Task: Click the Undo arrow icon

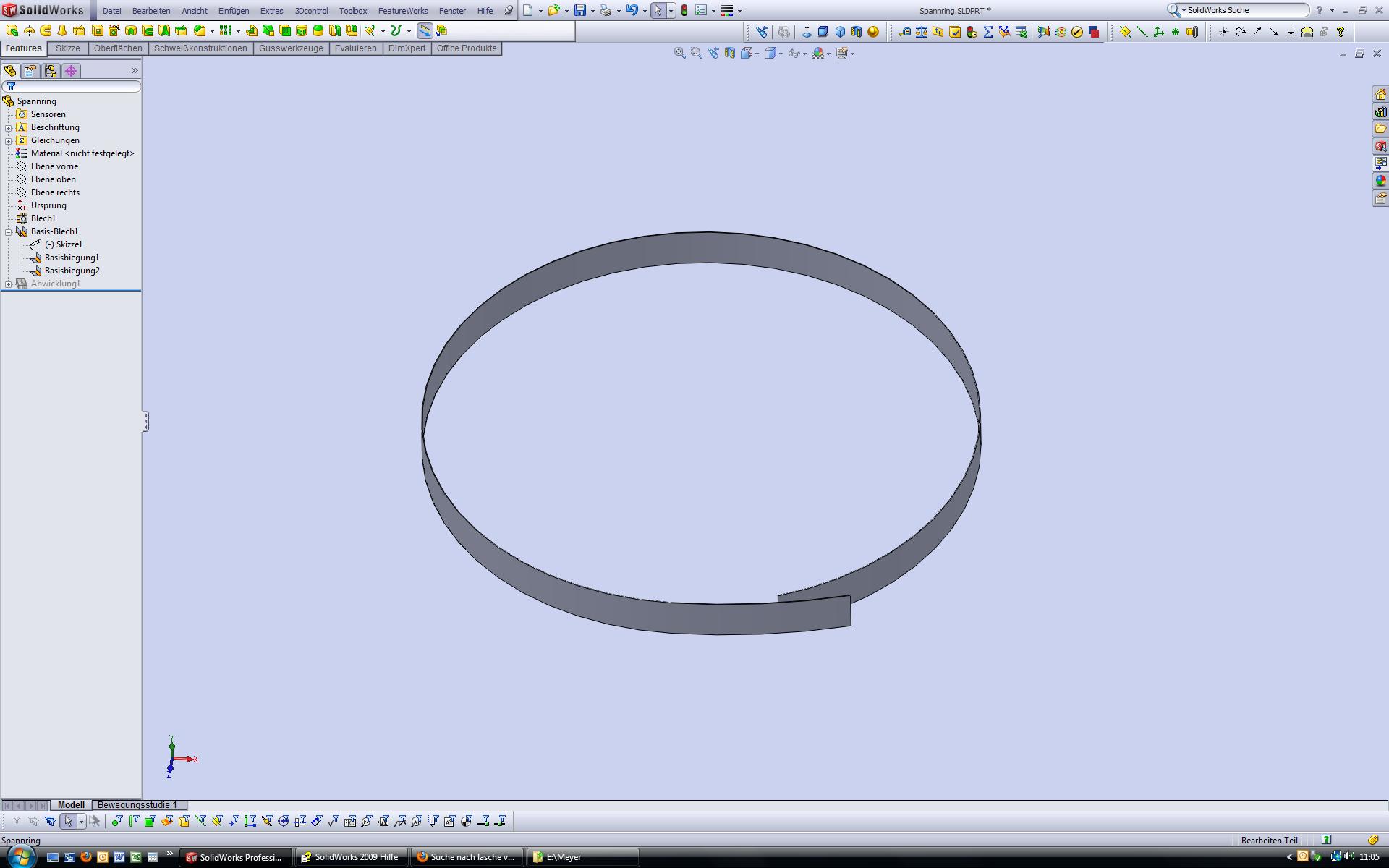Action: pos(632,10)
